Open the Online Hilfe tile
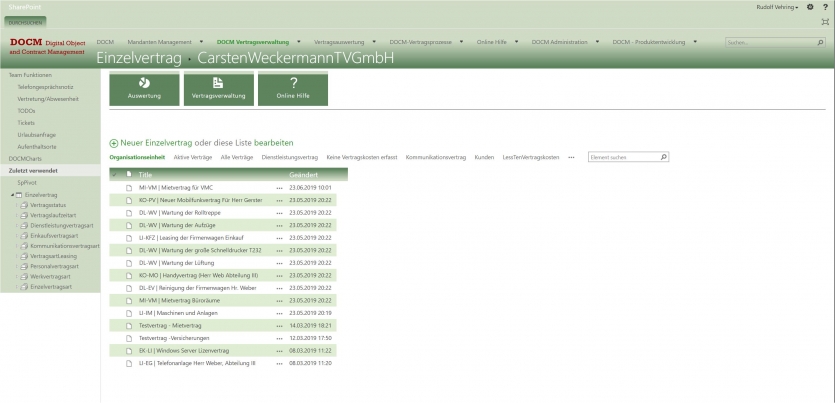 coord(293,89)
